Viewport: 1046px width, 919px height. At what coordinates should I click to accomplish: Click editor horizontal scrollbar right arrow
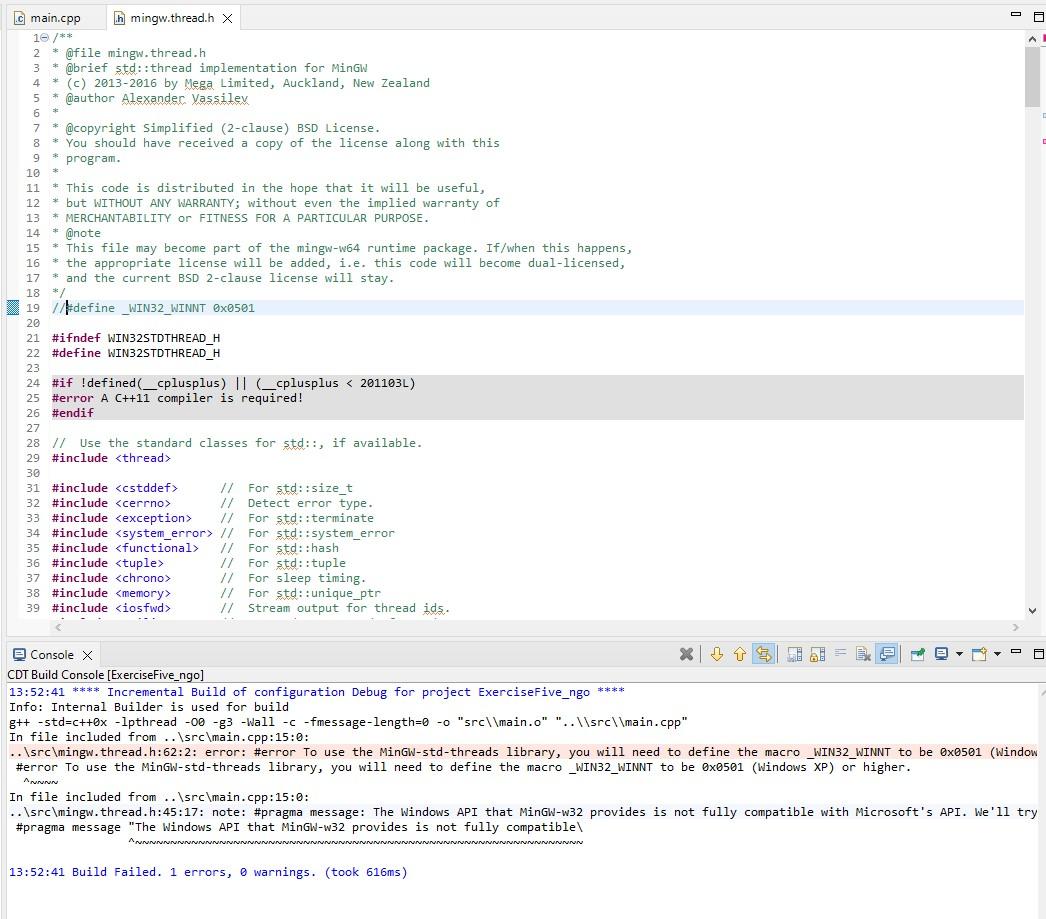[1016, 627]
